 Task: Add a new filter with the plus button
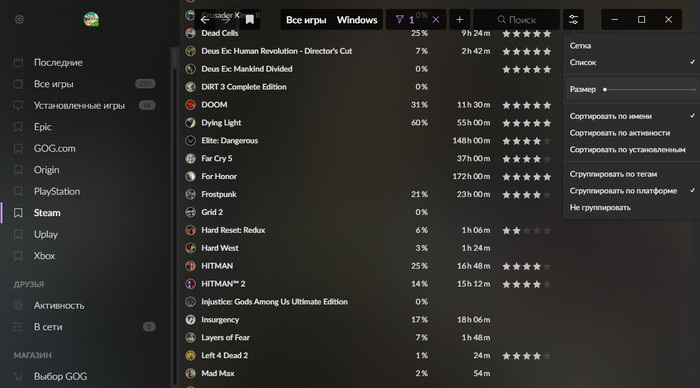point(459,20)
